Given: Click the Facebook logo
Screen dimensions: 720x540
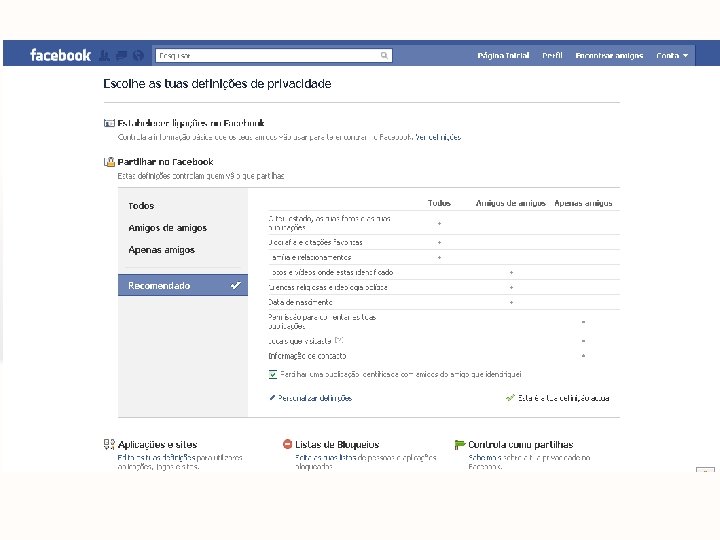Looking at the screenshot, I should [60, 55].
